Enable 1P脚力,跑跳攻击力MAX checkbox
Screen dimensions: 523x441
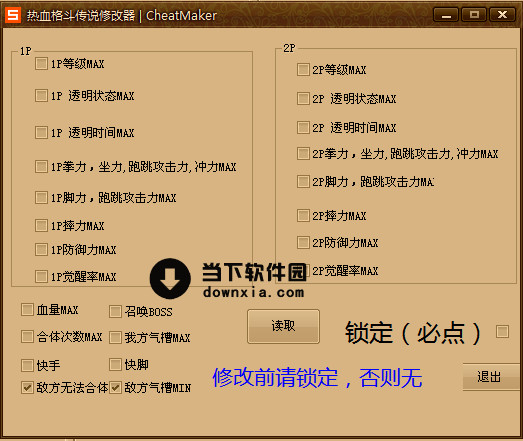click(41, 197)
